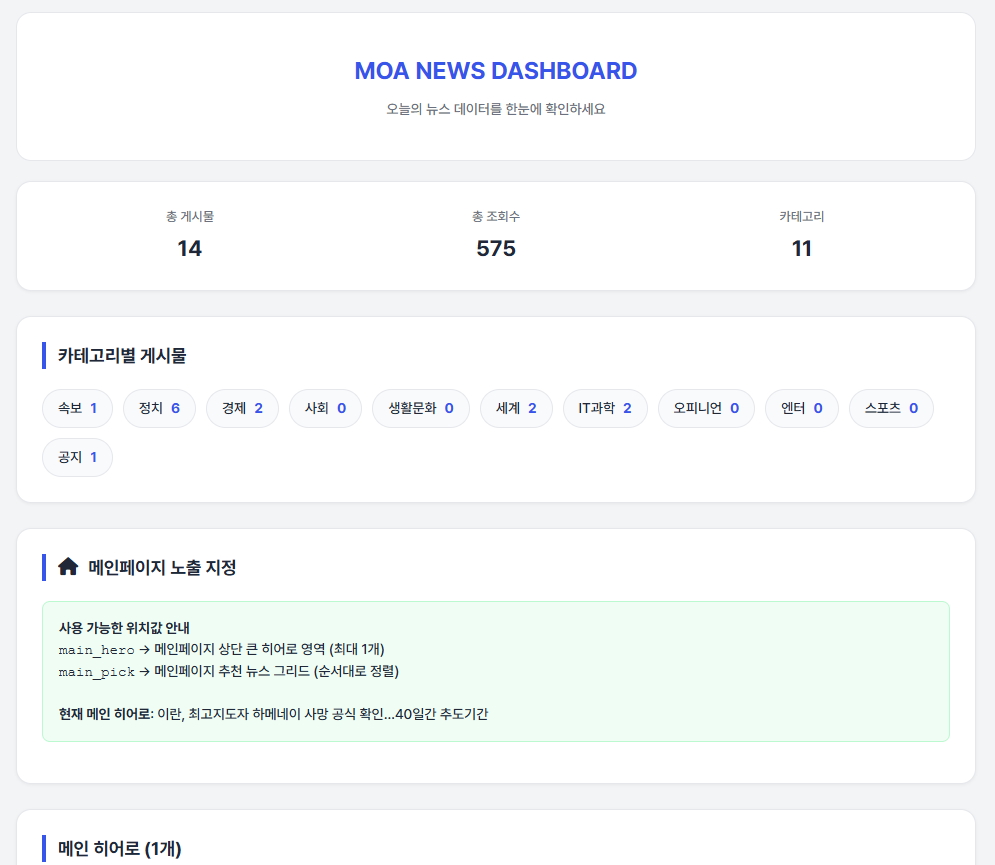Open the 경제 category chip
Screen dimensions: 995x865
[x=242, y=408]
